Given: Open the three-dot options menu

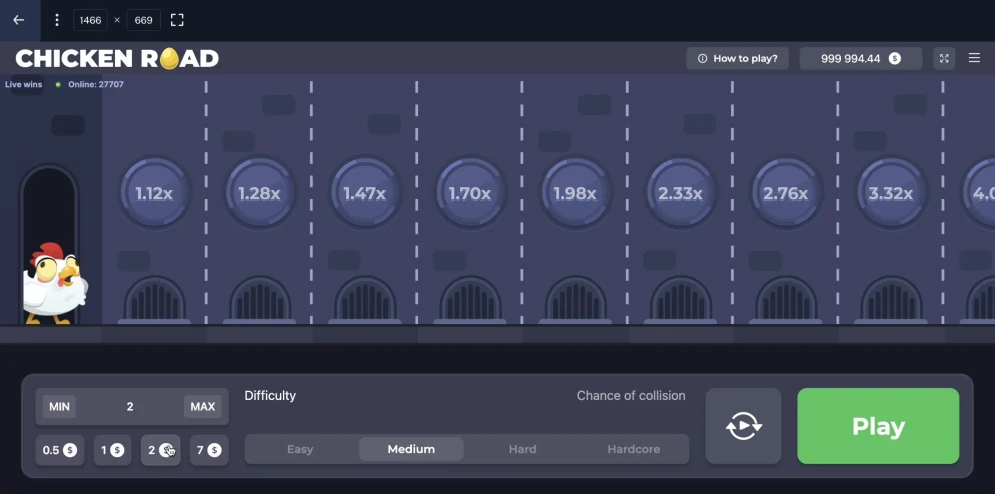Looking at the screenshot, I should 57,20.
